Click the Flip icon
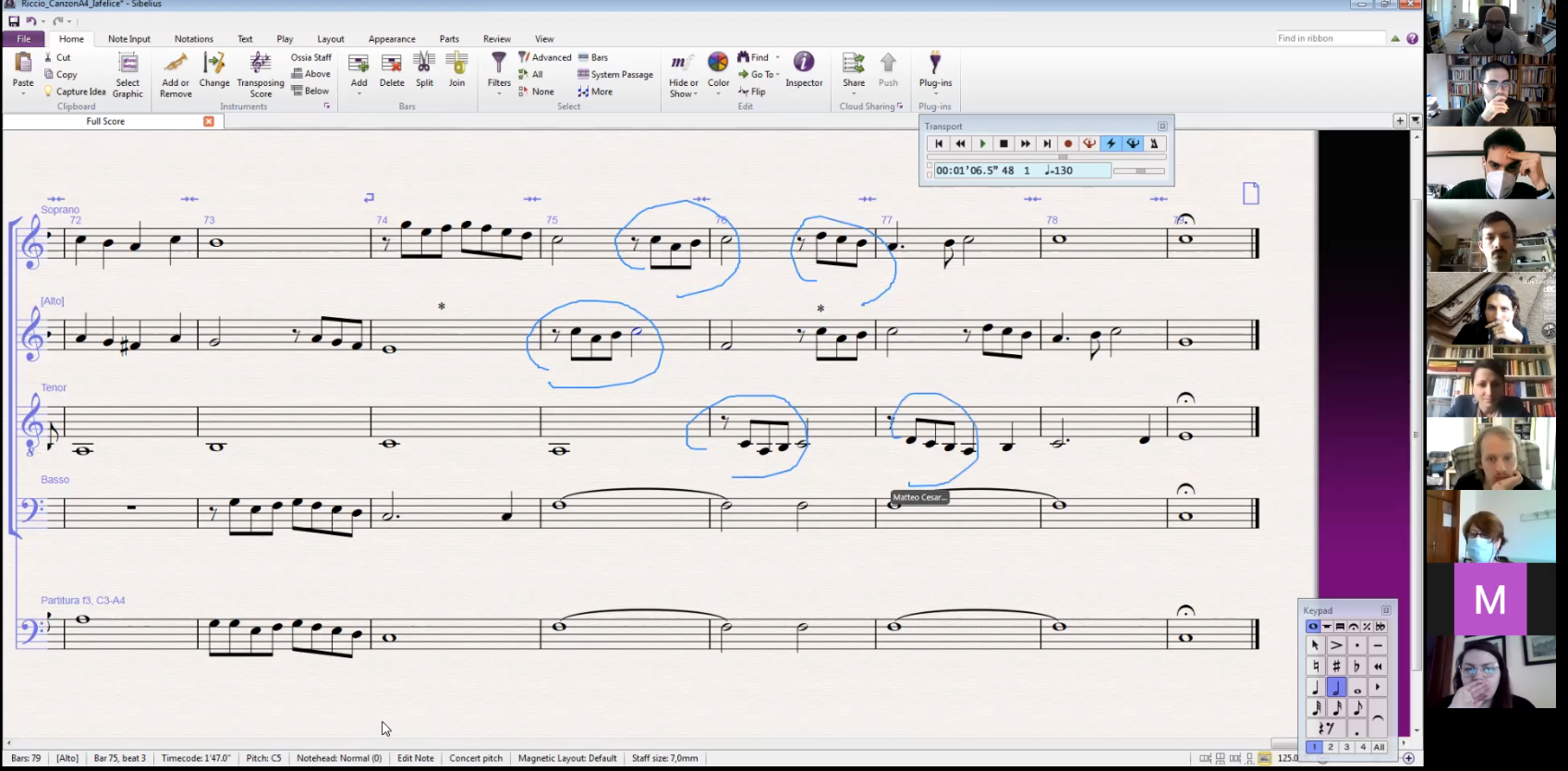The width and height of the screenshot is (1568, 771). tap(743, 92)
